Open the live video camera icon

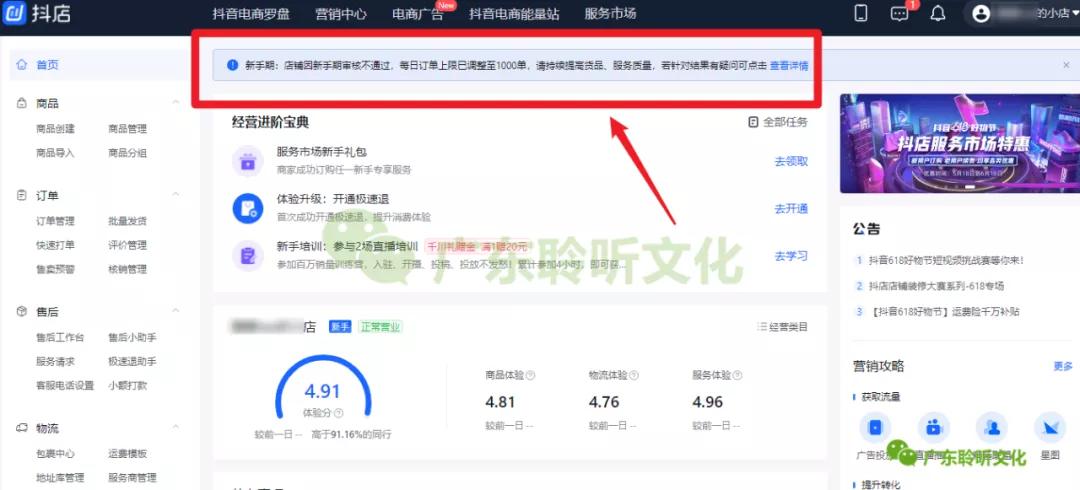click(933, 428)
